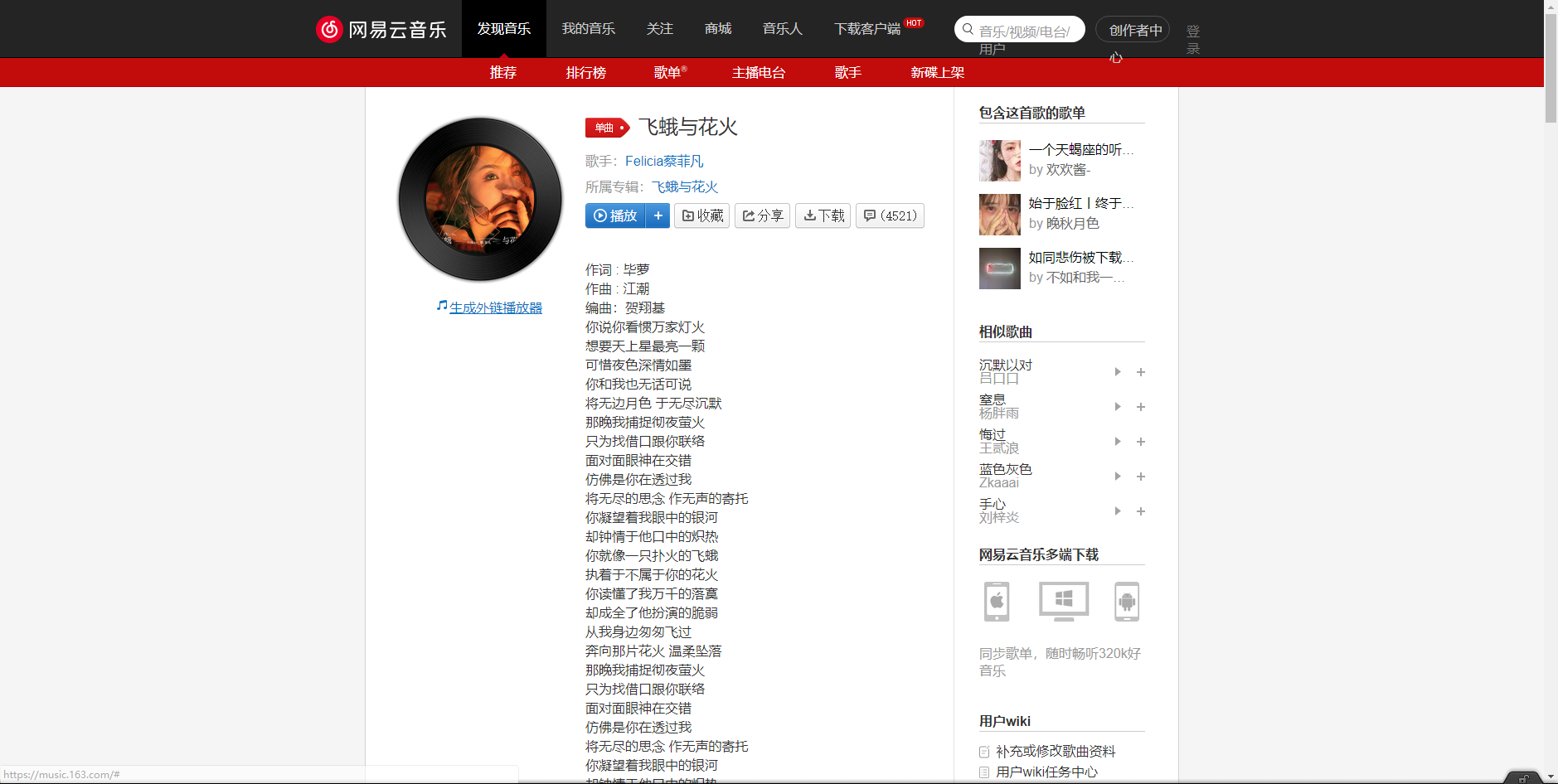Open artist page Felicia蔡菲凡
The height and width of the screenshot is (784, 1558).
(663, 161)
